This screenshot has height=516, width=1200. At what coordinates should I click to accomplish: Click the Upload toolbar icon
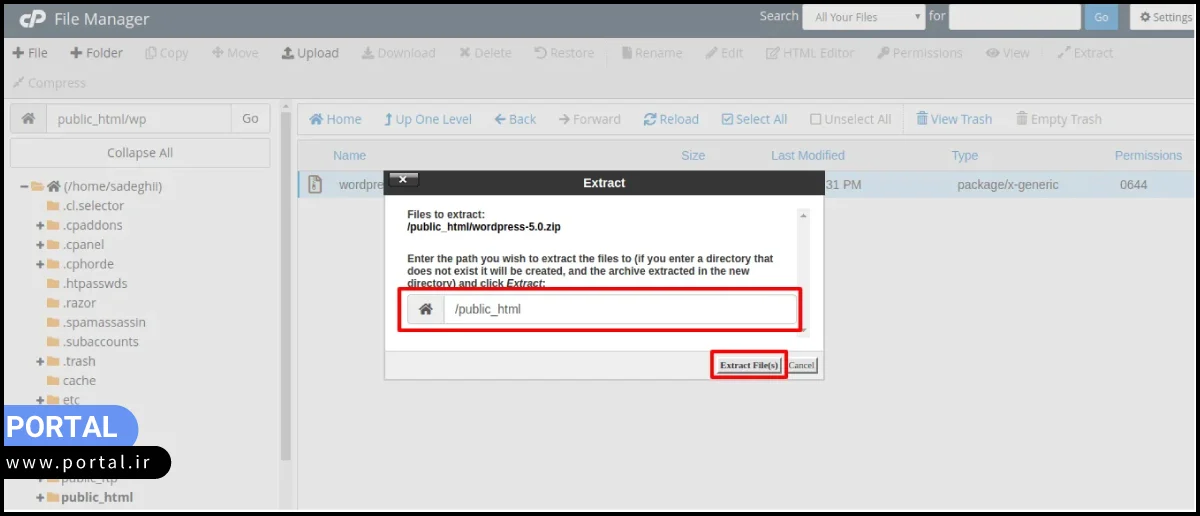tap(288, 53)
